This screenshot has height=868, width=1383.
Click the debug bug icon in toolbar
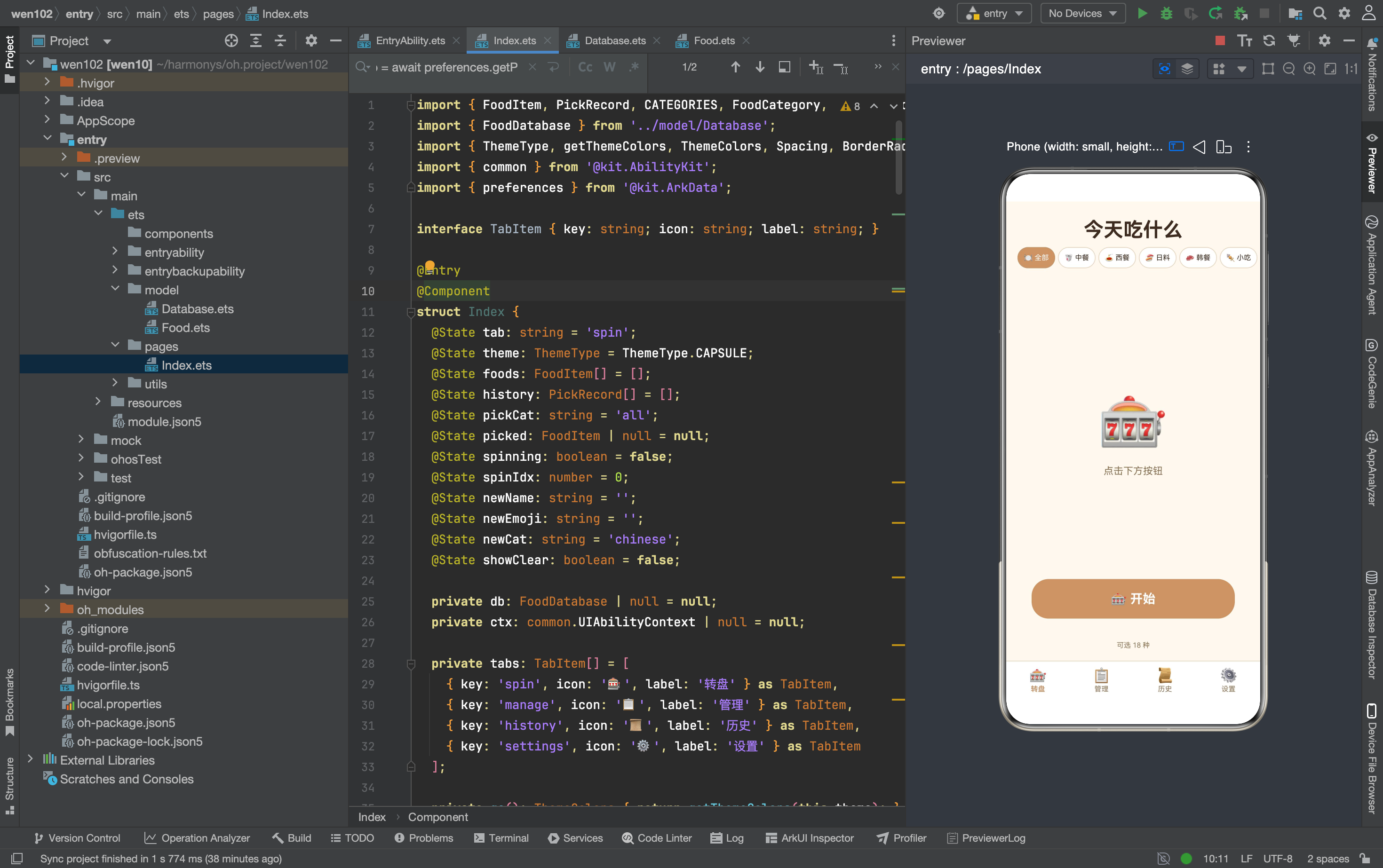coord(1167,13)
